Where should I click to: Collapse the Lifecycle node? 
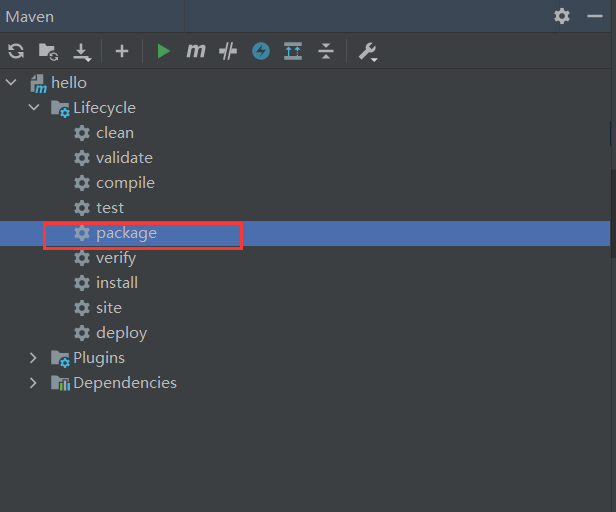pos(34,107)
